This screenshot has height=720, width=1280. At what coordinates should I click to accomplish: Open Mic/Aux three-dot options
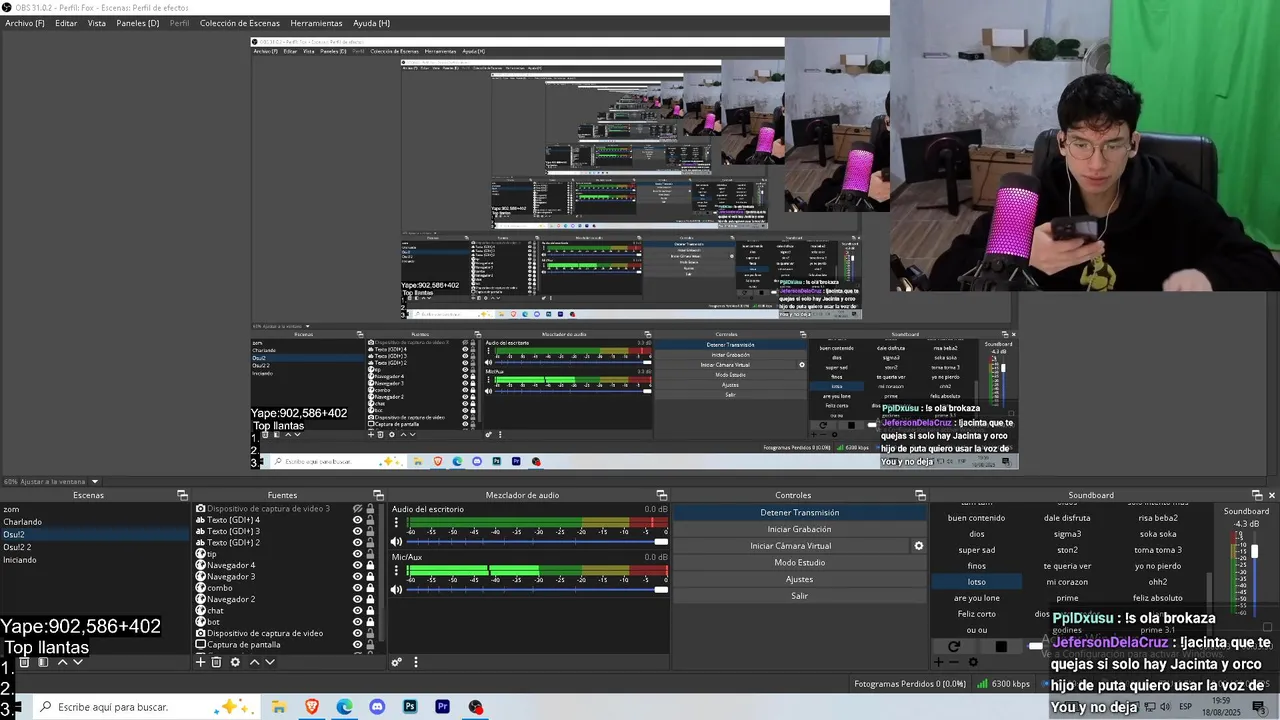tap(396, 571)
